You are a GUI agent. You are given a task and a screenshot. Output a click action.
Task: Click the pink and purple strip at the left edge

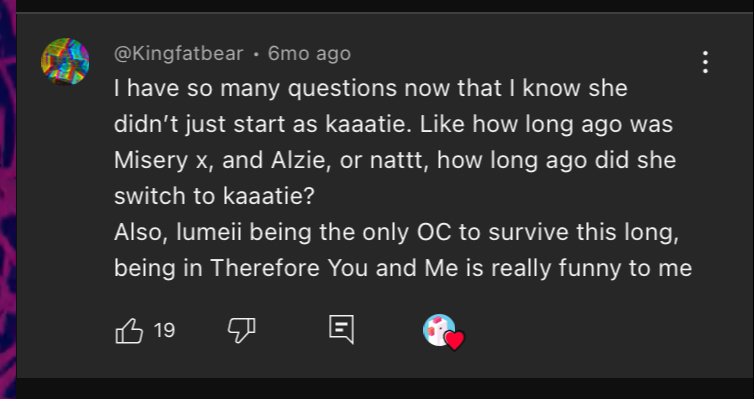(x=8, y=200)
